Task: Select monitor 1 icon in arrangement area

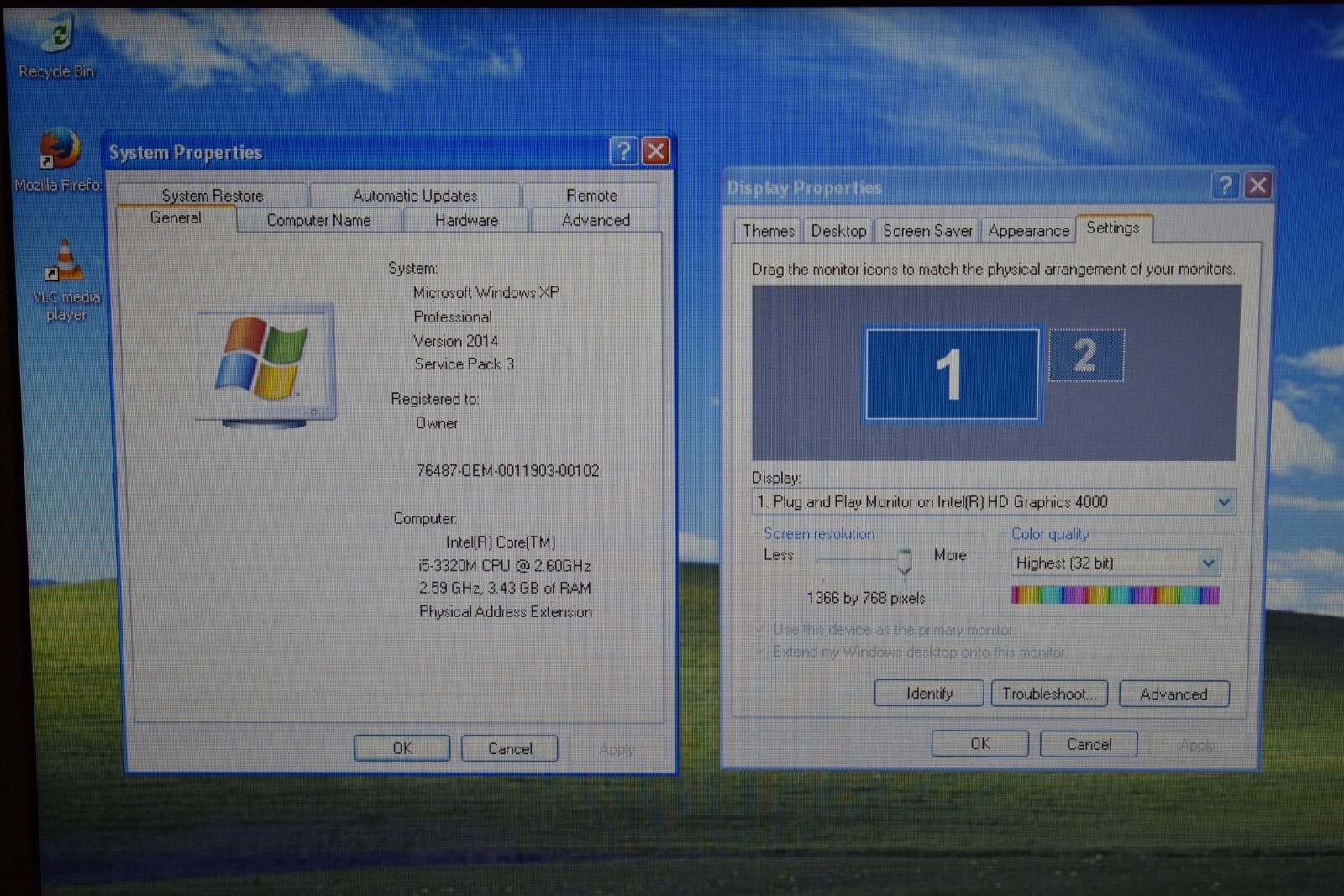Action: (x=952, y=374)
